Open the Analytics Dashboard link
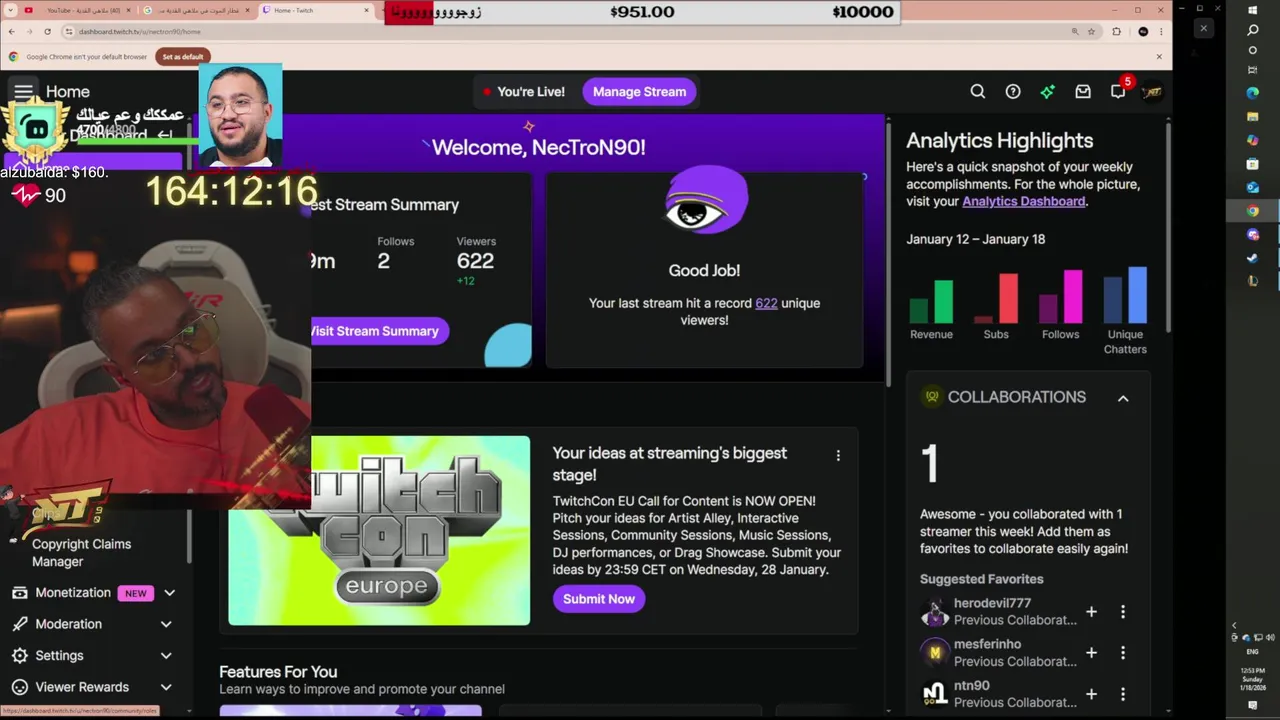 tap(1023, 201)
